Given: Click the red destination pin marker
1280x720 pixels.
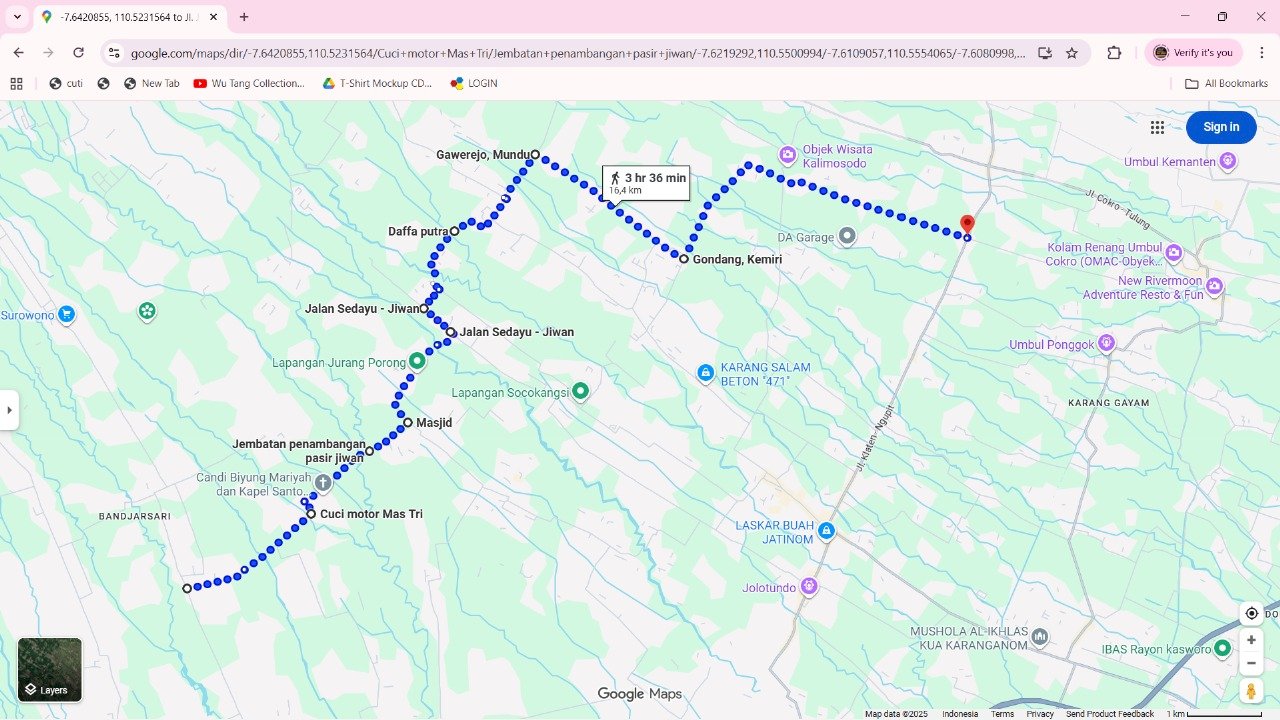Looking at the screenshot, I should tap(967, 225).
